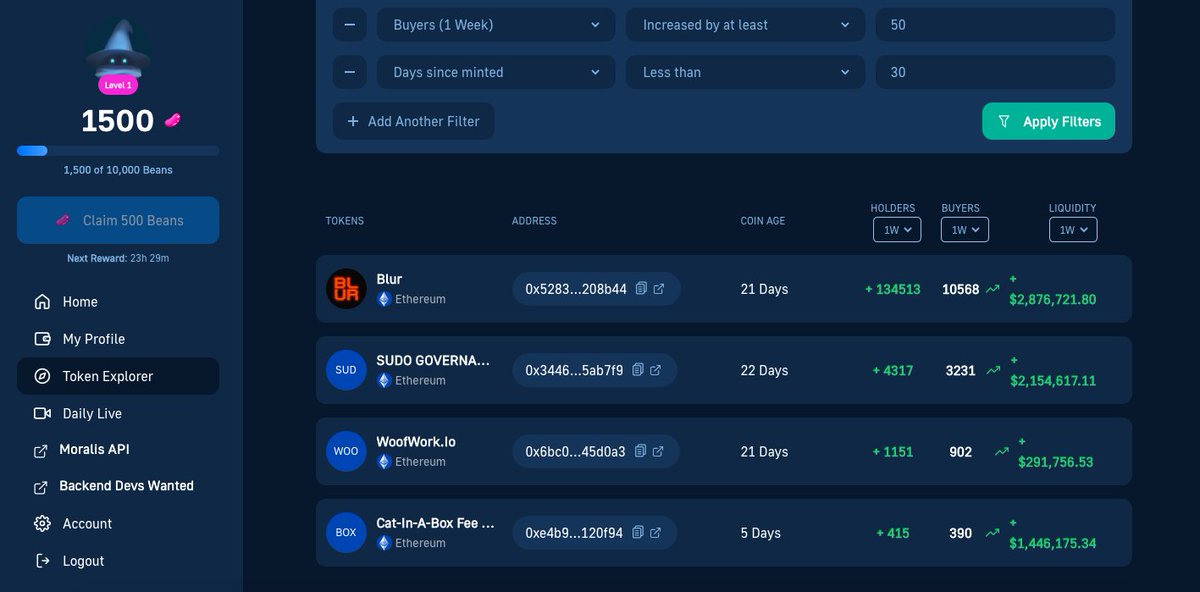This screenshot has height=592, width=1200.
Task: Click the BOX token badge
Action: 346,532
